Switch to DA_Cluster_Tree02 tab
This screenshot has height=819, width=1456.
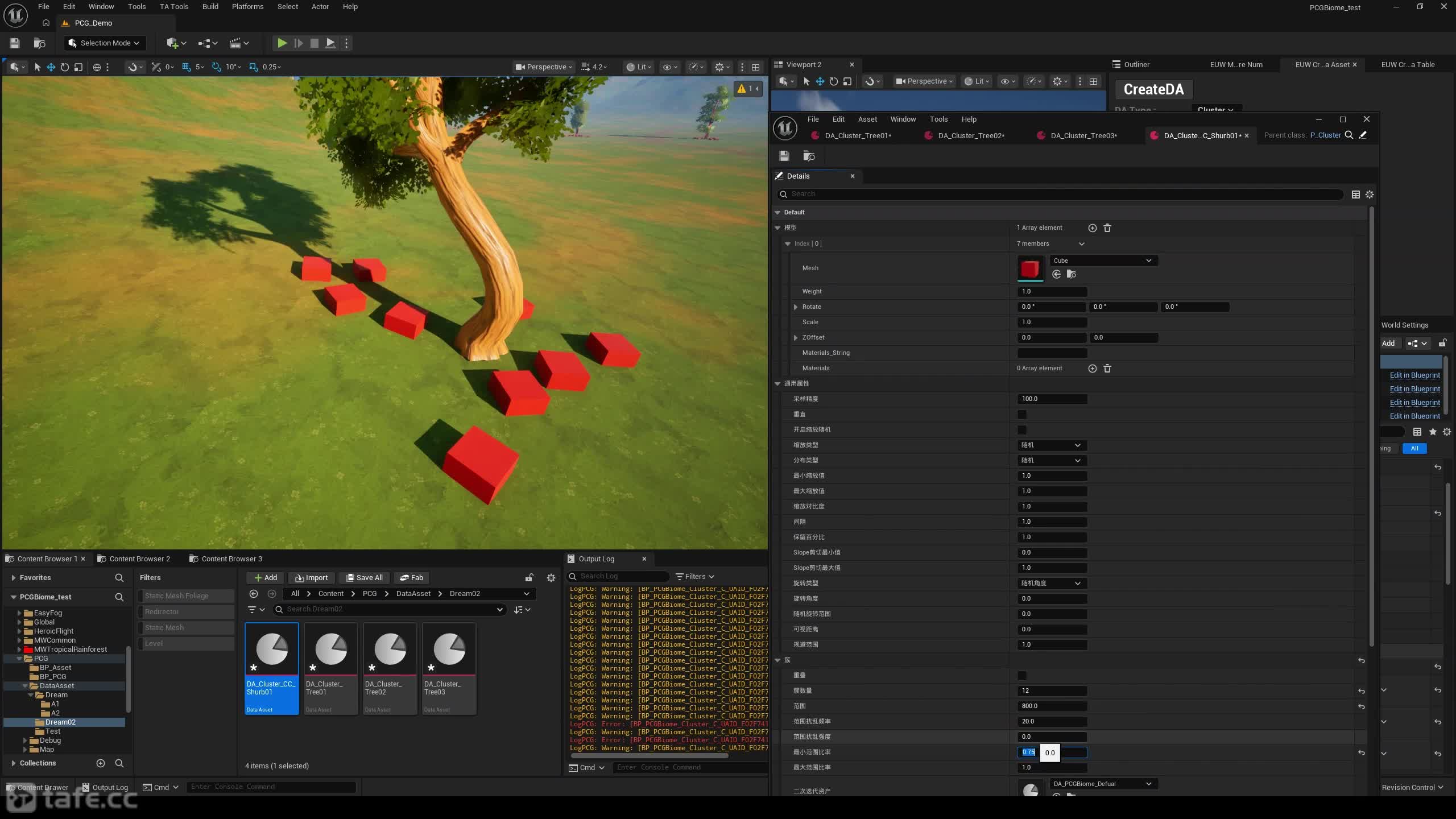(x=971, y=135)
